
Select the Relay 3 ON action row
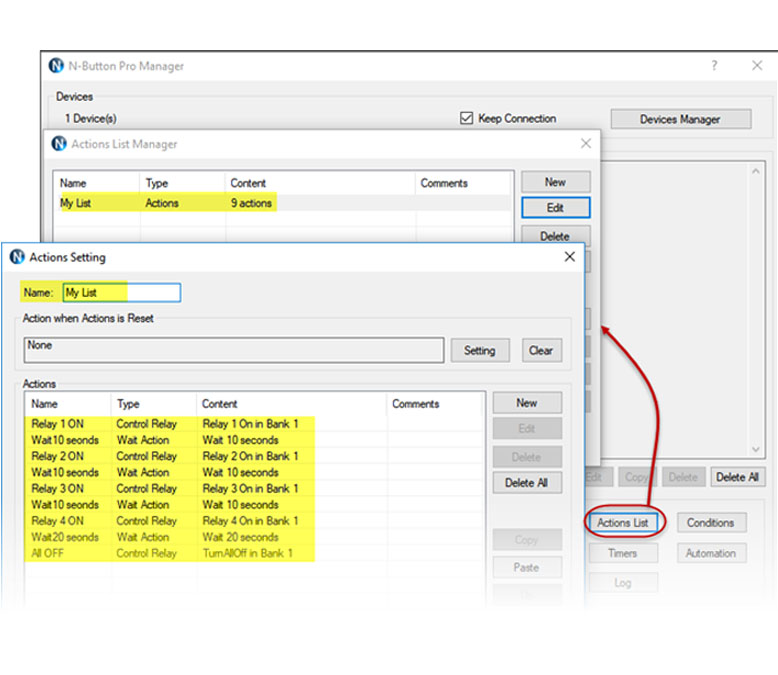pos(254,488)
